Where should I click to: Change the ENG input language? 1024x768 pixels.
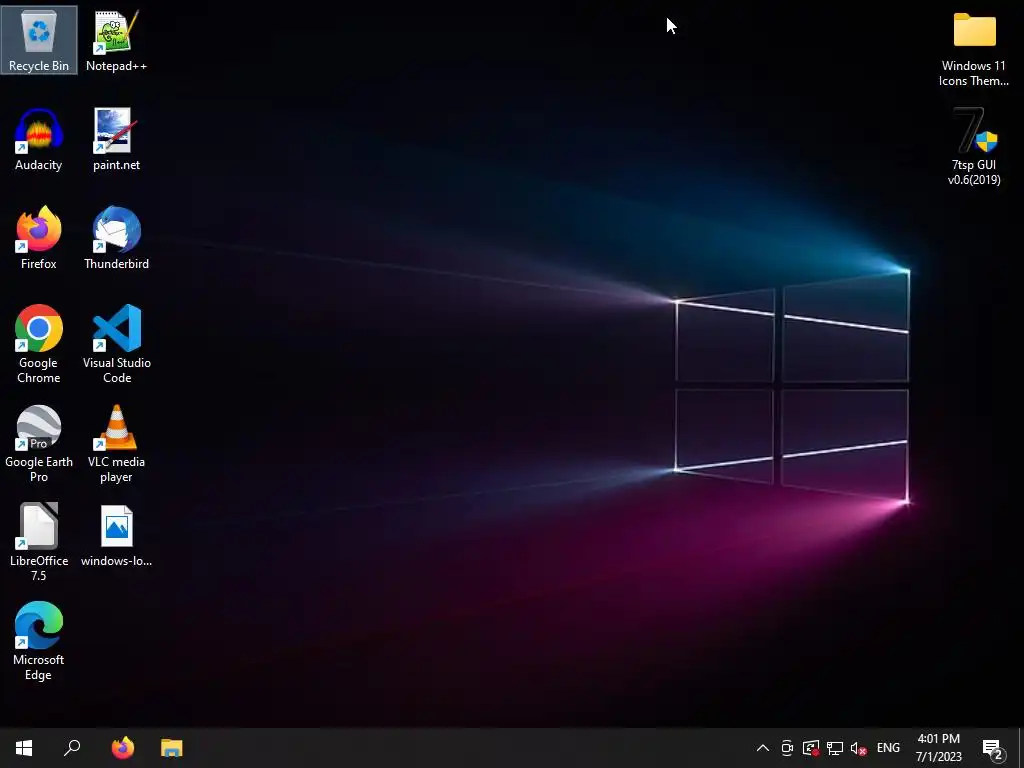(888, 748)
